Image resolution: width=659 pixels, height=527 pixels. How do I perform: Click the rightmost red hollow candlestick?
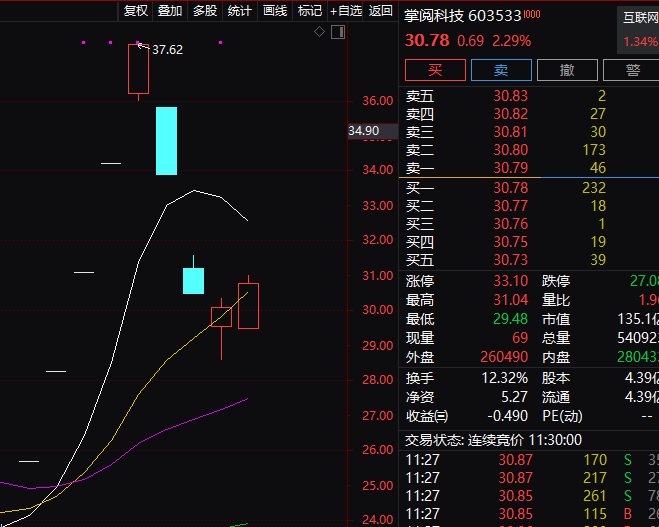(248, 306)
